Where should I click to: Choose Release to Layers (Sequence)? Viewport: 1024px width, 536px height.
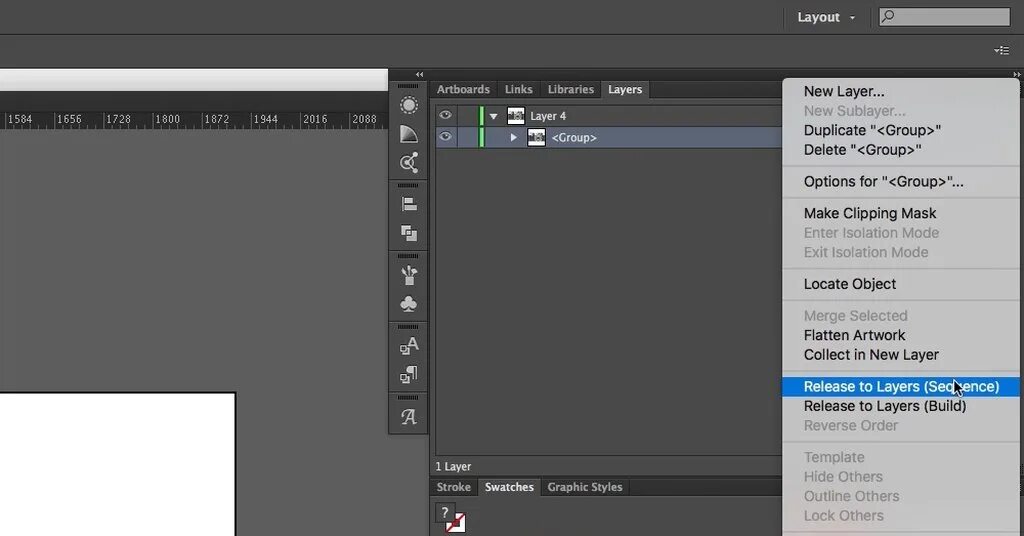901,386
